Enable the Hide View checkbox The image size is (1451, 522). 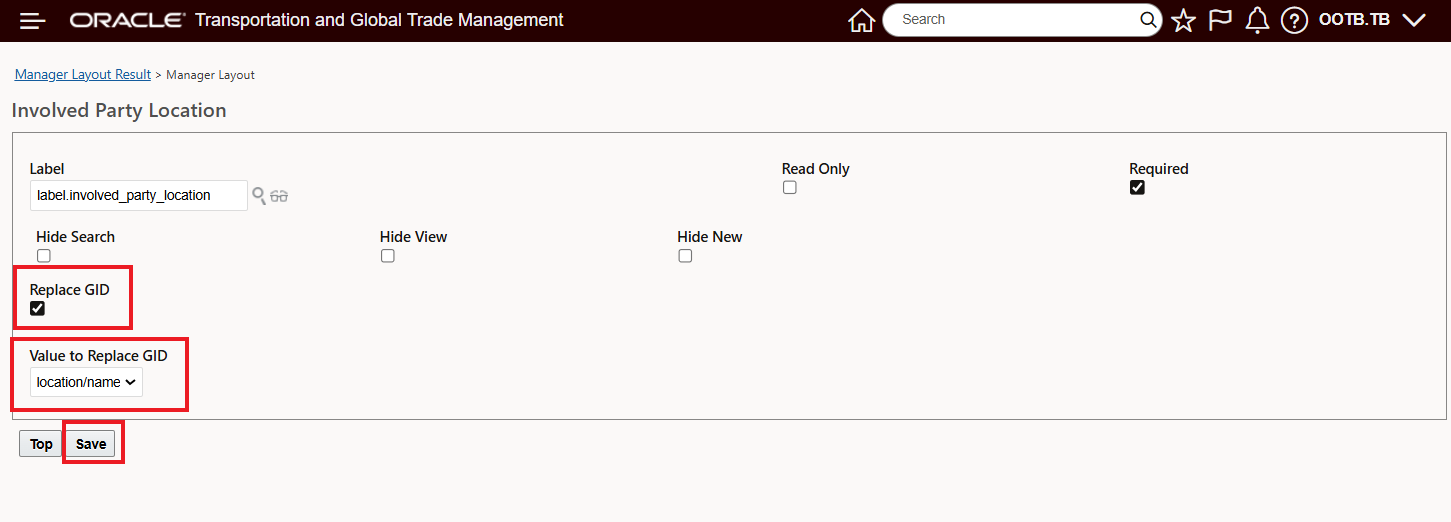coord(388,256)
